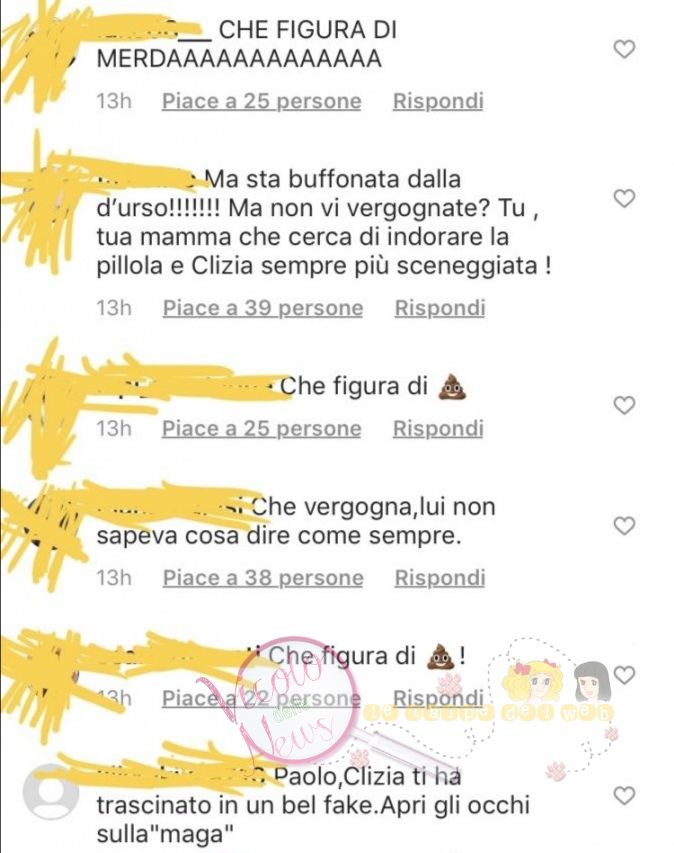The image size is (674, 853).
Task: Open 'Piace a 38 persone' likes list
Action: (x=263, y=578)
